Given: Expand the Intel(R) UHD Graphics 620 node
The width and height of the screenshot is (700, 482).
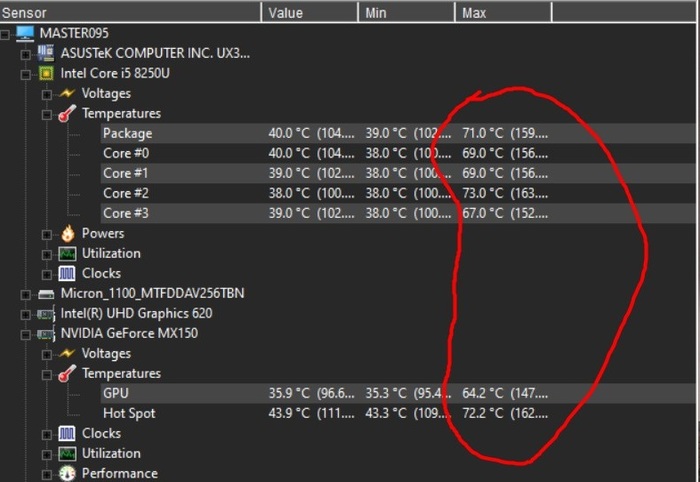Looking at the screenshot, I should tap(25, 315).
